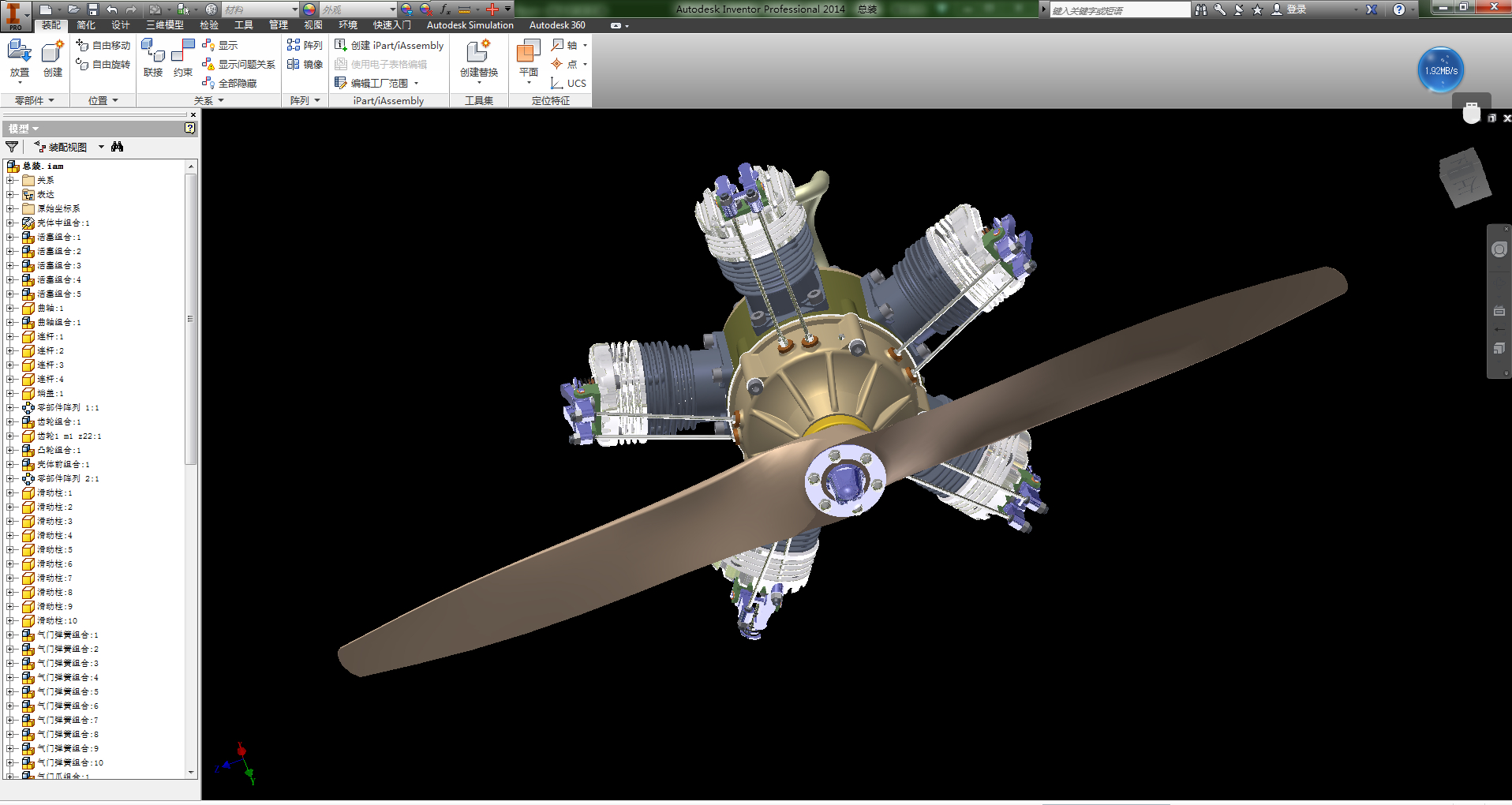Click the ViewCube in the viewport
This screenshot has width=1512, height=805.
click(1465, 178)
